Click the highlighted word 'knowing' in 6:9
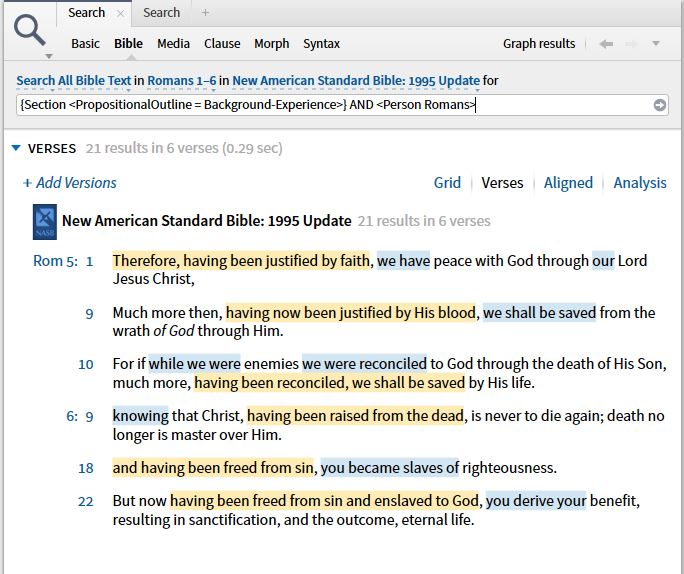 140,416
